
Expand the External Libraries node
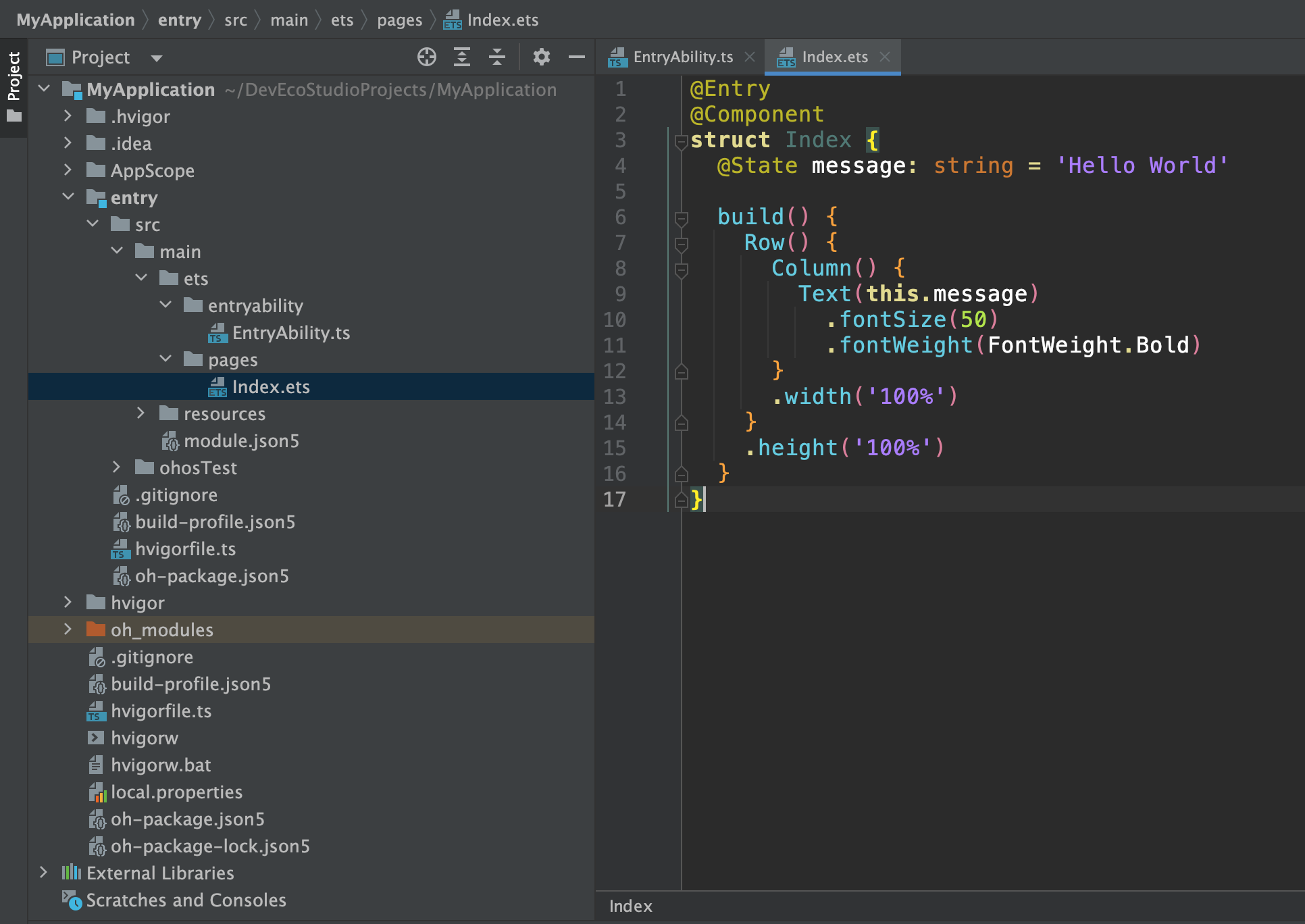point(44,873)
